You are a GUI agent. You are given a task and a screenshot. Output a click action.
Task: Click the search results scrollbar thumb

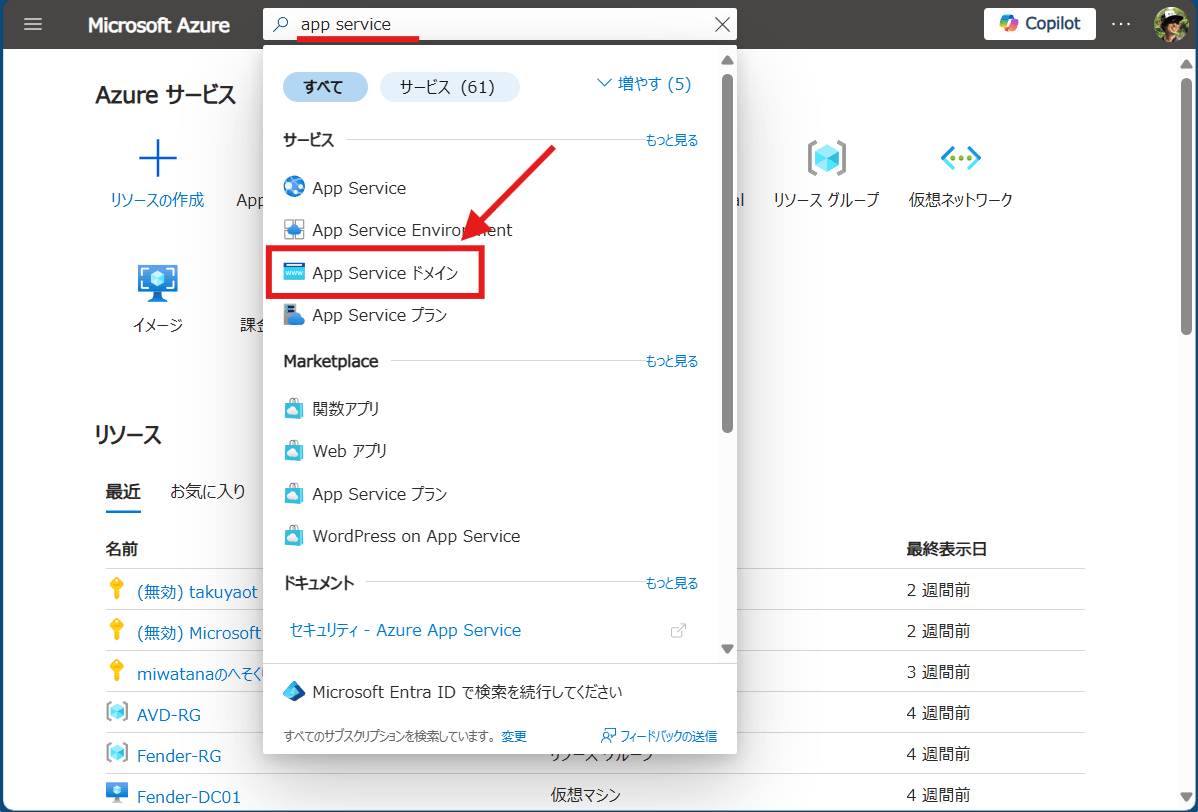coord(727,253)
